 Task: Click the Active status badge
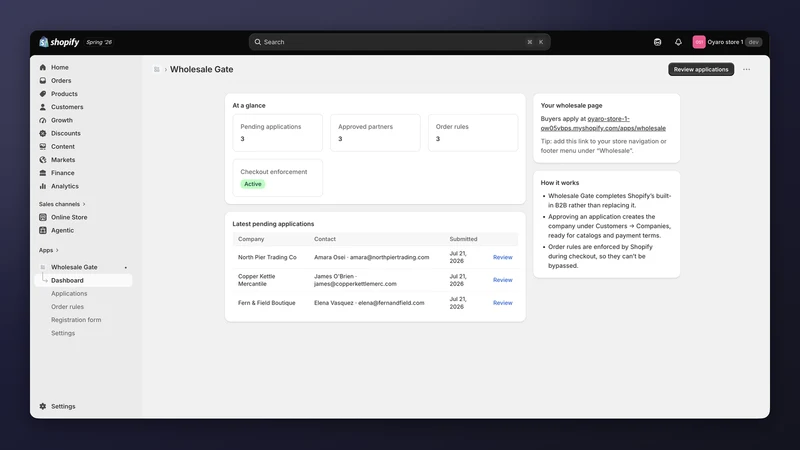point(253,184)
